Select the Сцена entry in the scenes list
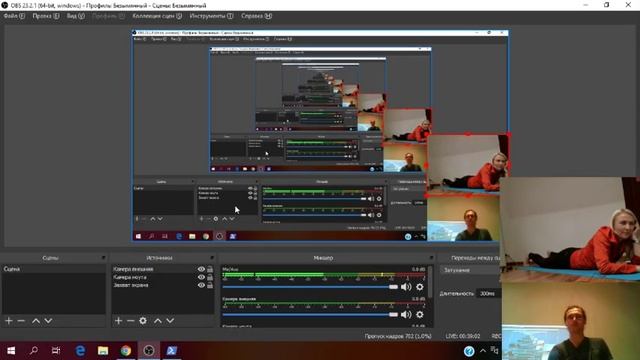640x360 pixels. (x=54, y=269)
